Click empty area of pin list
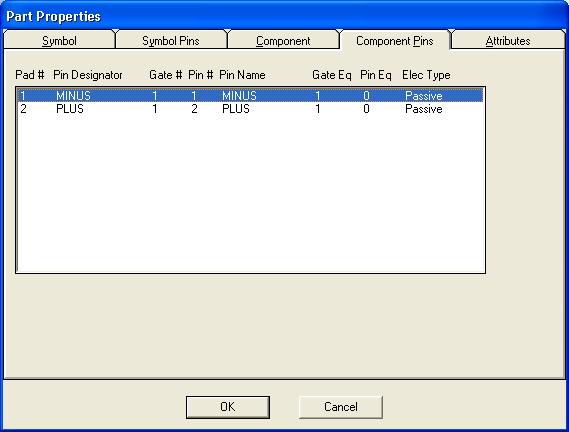 tap(250, 192)
